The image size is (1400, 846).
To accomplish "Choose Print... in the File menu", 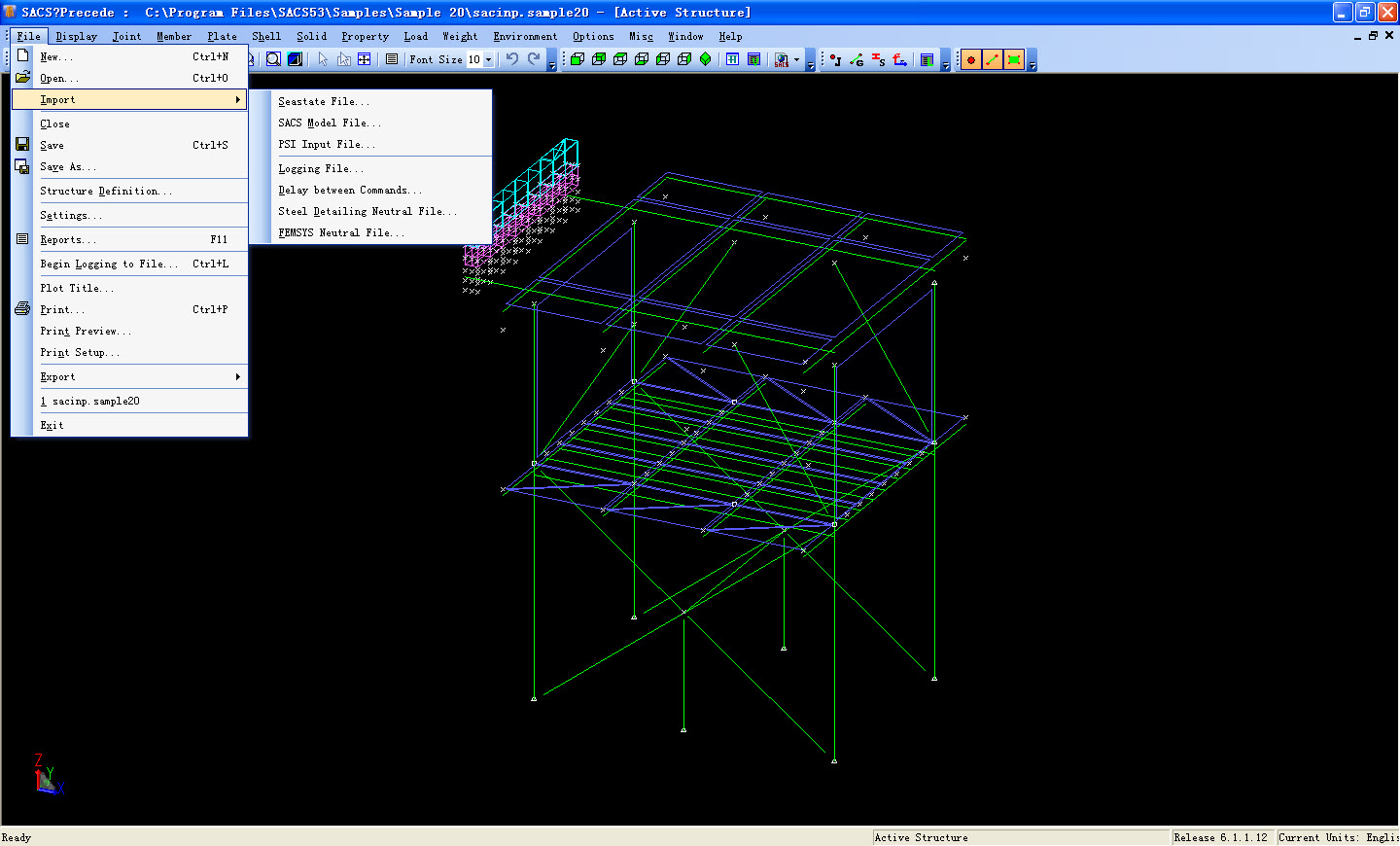I will coord(130,309).
